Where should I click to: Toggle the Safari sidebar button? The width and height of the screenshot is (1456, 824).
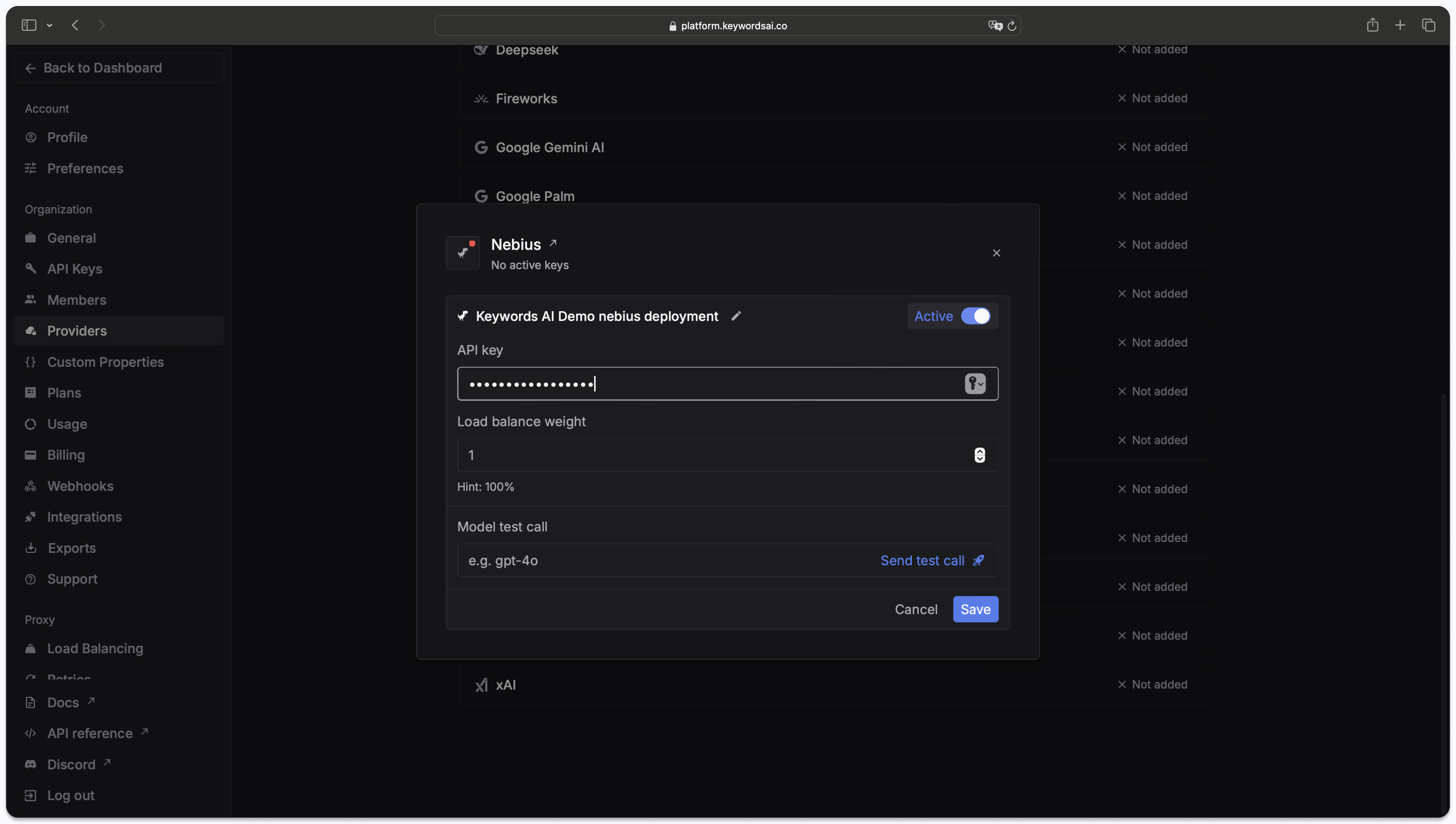tap(29, 26)
